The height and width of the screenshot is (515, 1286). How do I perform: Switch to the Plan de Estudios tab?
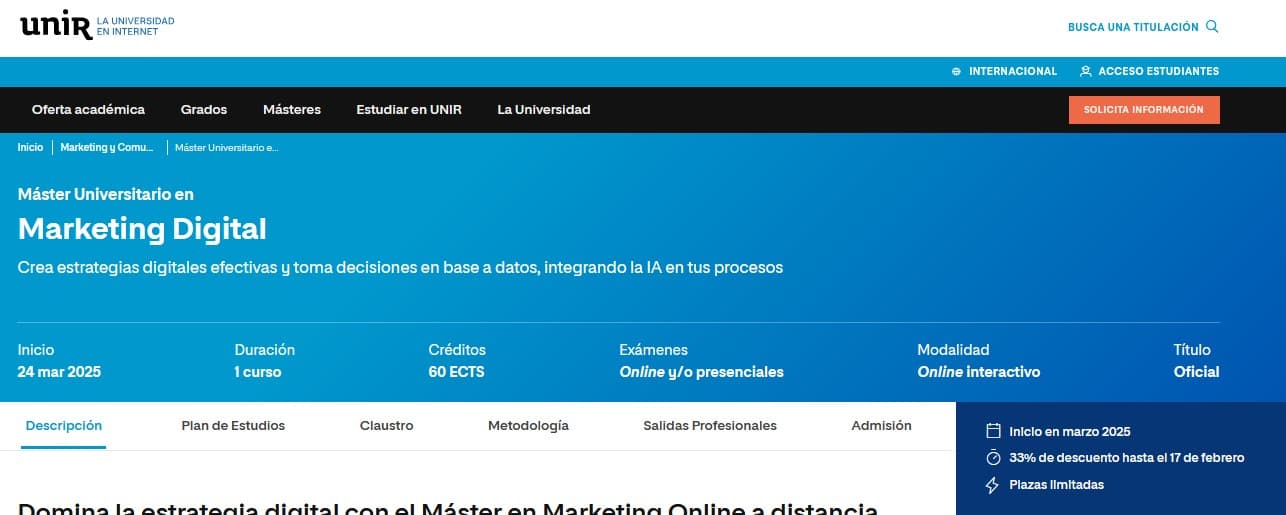233,426
